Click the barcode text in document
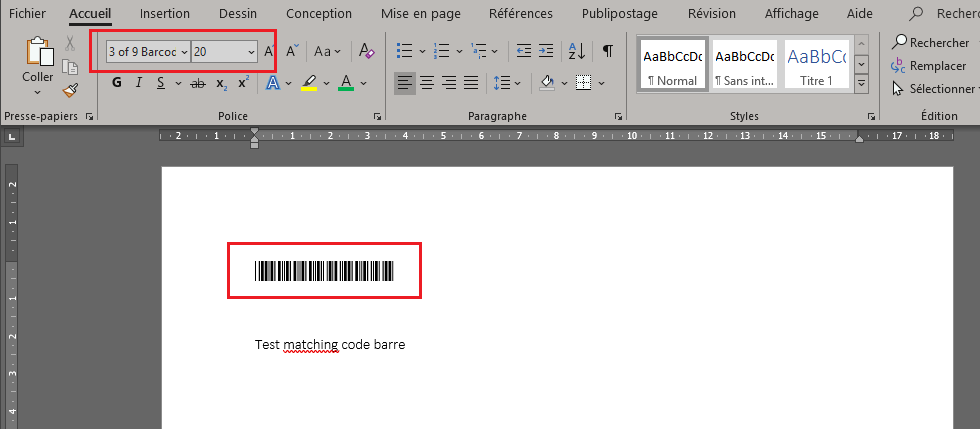Viewport: 980px width, 429px height. pos(324,271)
